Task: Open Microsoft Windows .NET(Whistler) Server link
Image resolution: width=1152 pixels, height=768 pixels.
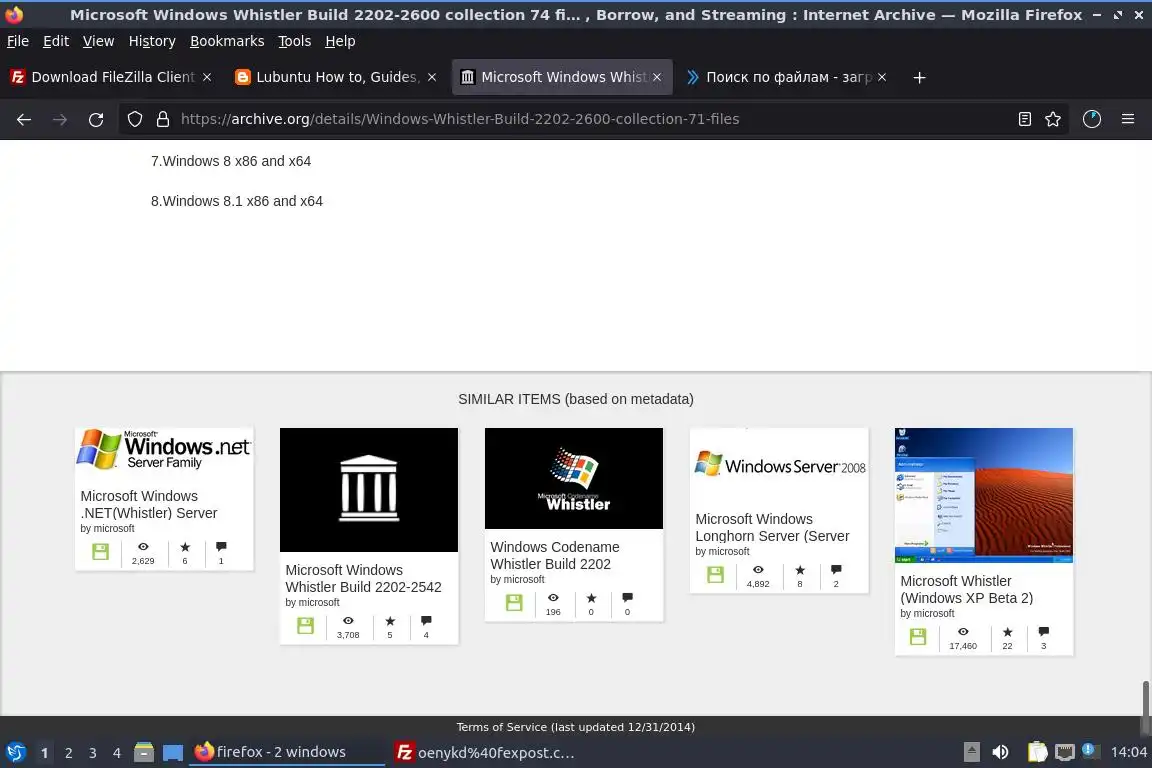Action: 149,504
